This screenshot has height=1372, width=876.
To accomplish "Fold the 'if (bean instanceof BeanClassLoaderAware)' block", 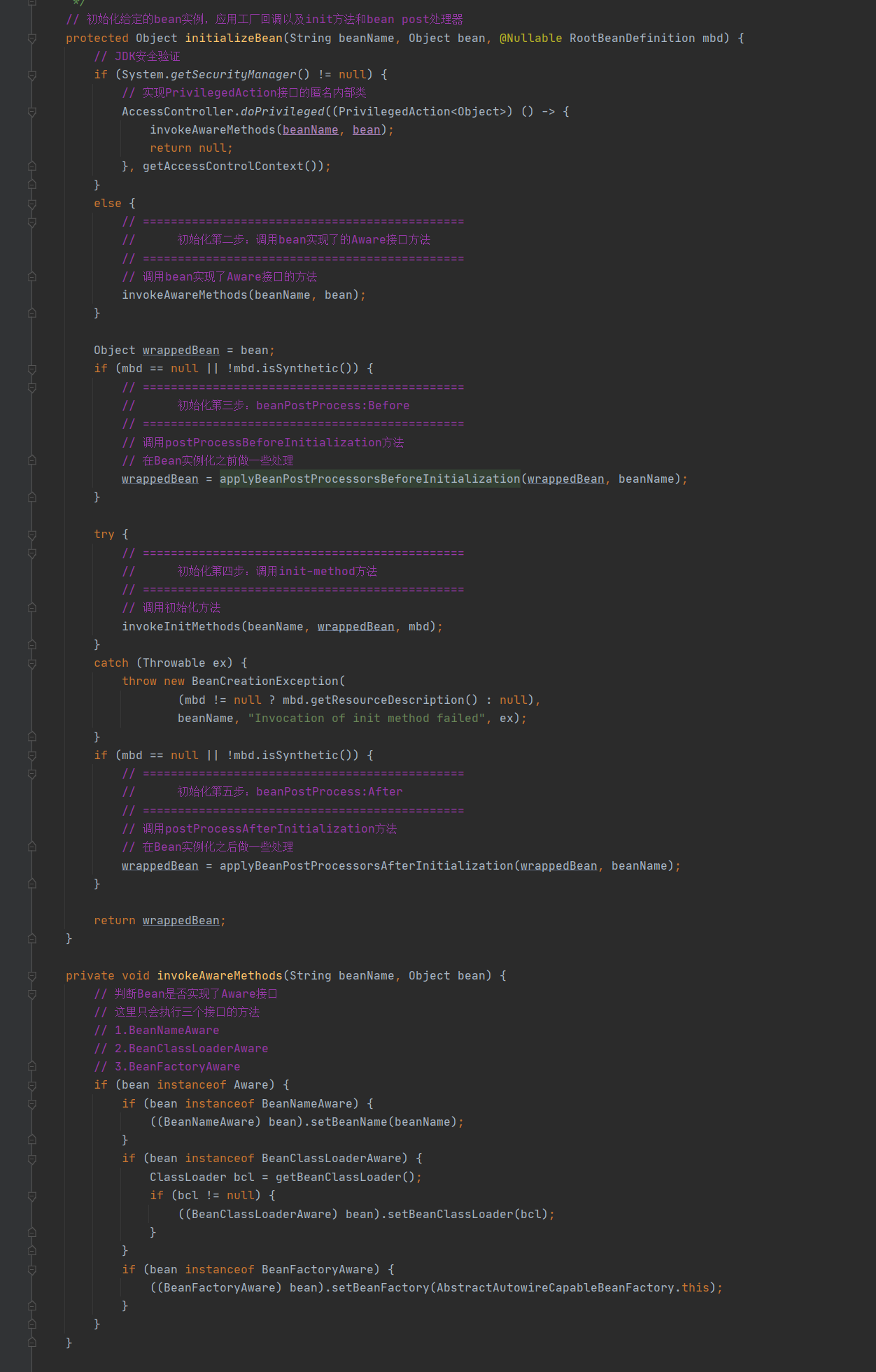I will (32, 1159).
